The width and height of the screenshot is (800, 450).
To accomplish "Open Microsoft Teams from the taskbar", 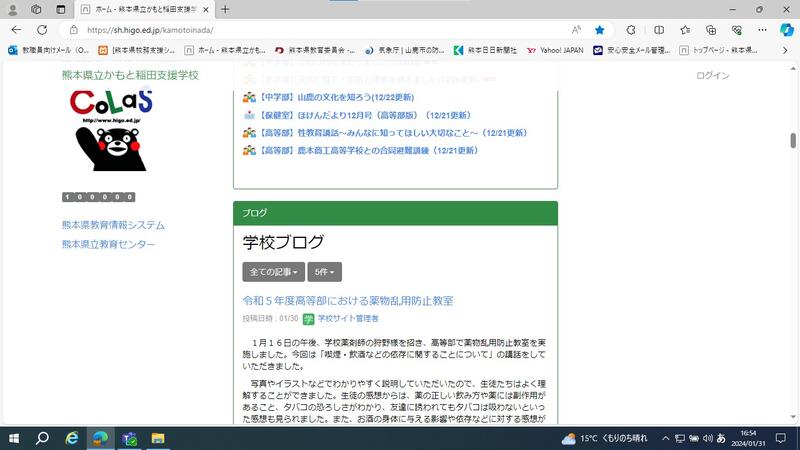I will pyautogui.click(x=129, y=438).
